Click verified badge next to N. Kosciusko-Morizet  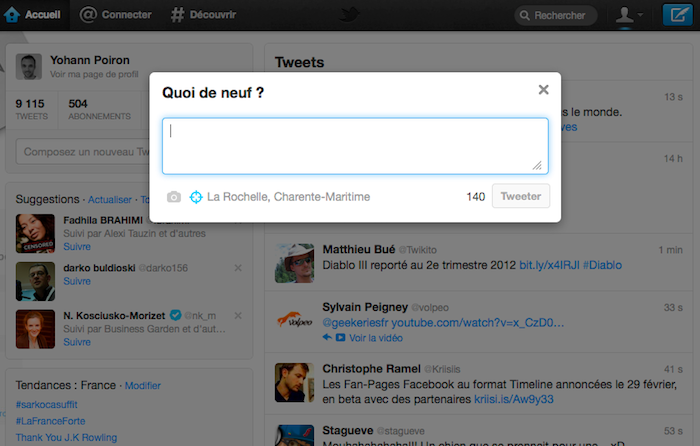(175, 315)
